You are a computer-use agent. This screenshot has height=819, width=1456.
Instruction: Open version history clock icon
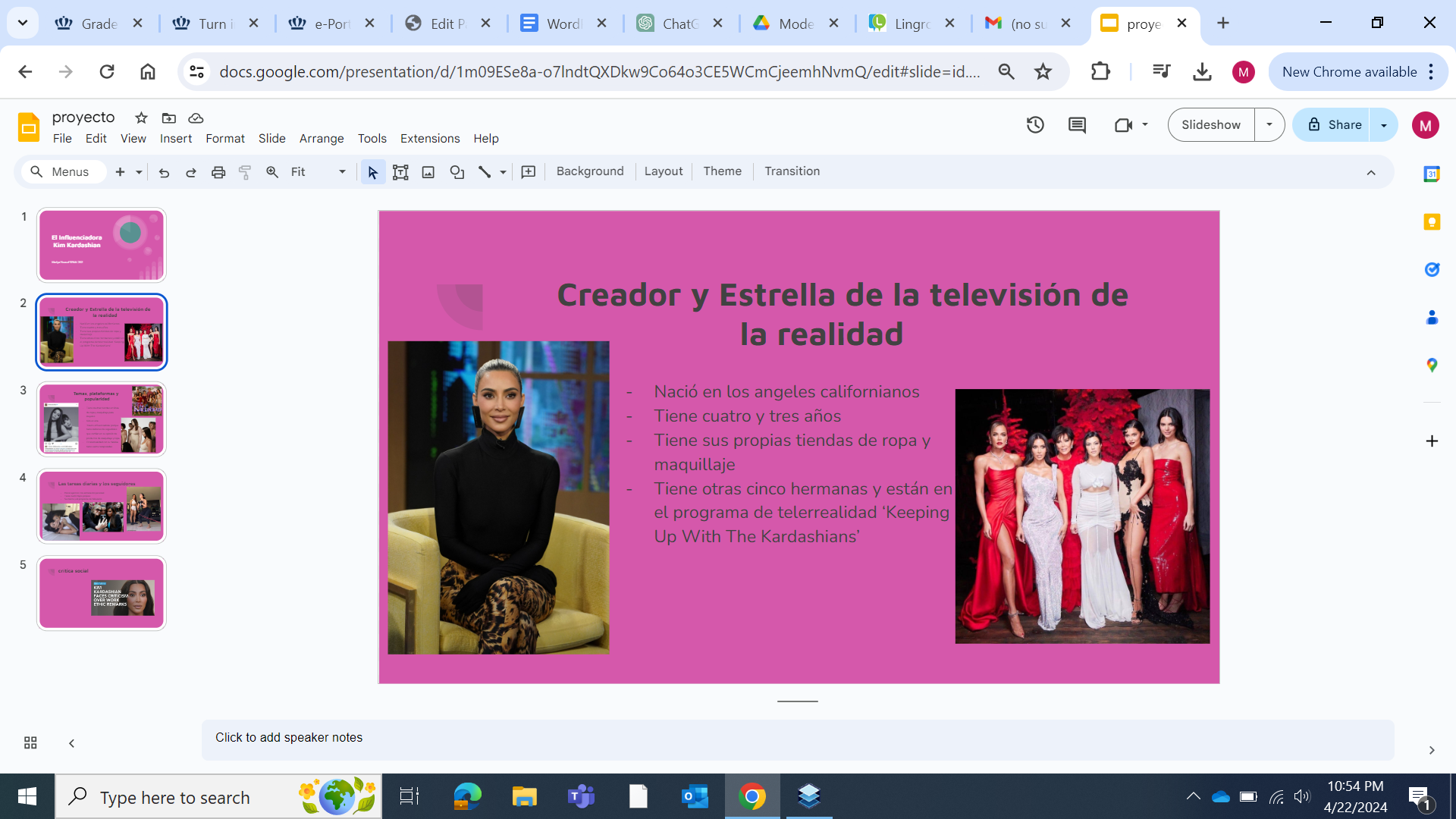pos(1036,125)
